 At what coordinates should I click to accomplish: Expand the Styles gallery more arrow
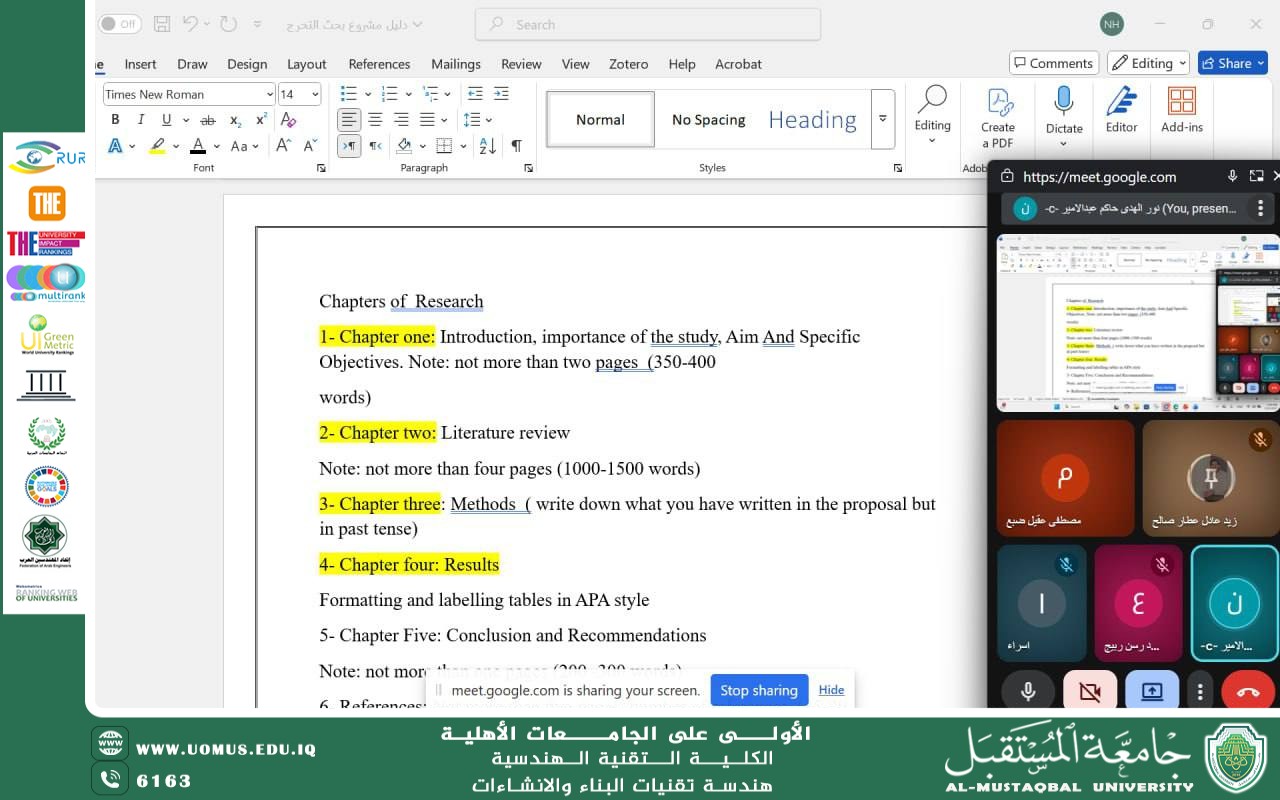(882, 119)
